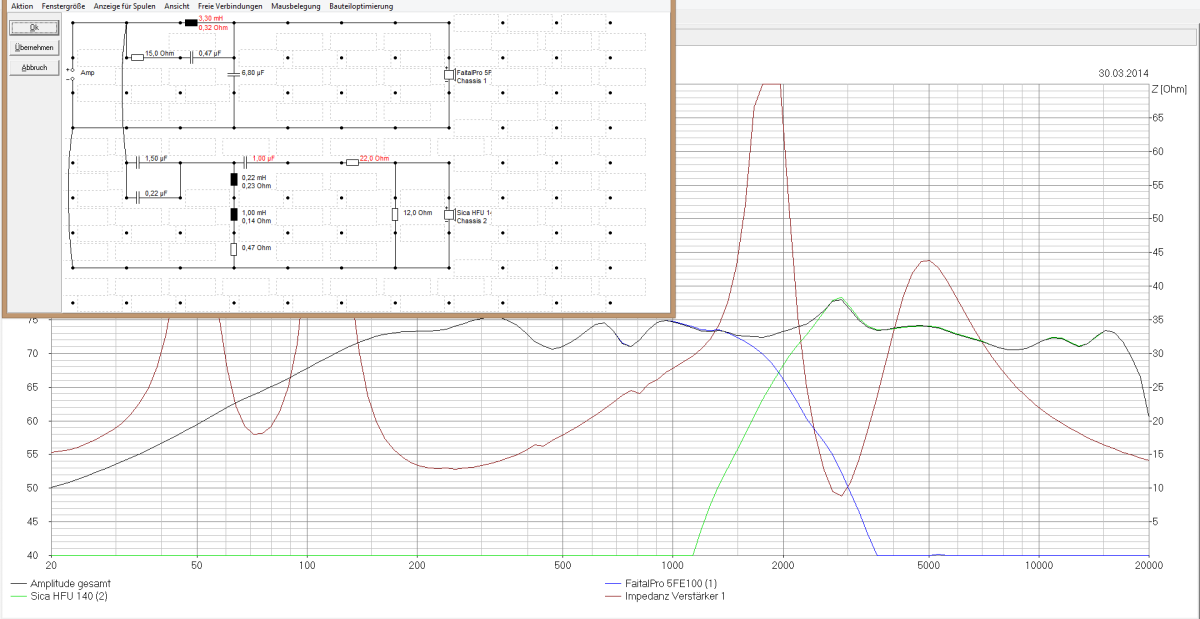This screenshot has height=619, width=1200.
Task: Select the 22,0 Ohm resistor symbol
Action: pyautogui.click(x=352, y=162)
